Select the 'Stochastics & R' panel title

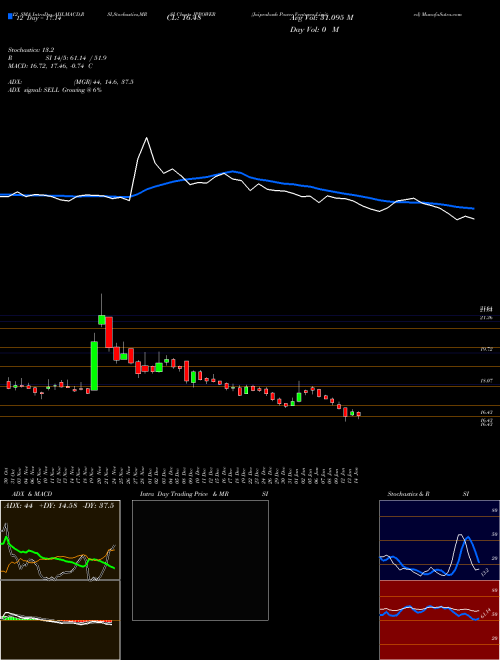tap(408, 494)
